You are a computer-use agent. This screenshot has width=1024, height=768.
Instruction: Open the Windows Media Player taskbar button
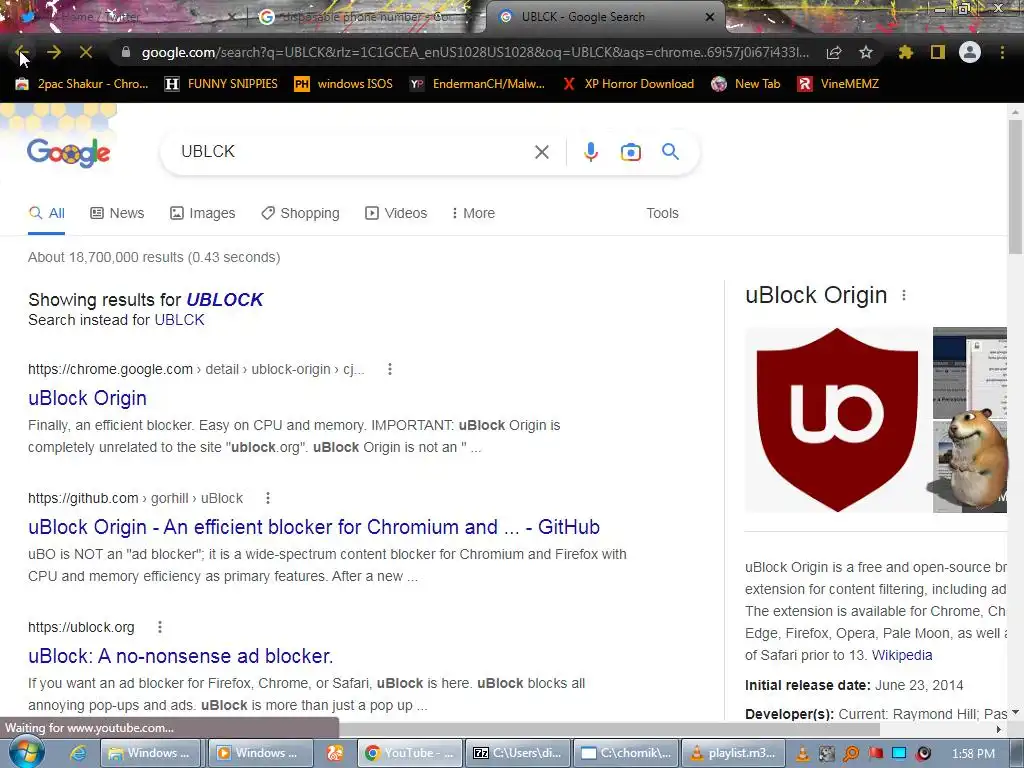click(259, 753)
